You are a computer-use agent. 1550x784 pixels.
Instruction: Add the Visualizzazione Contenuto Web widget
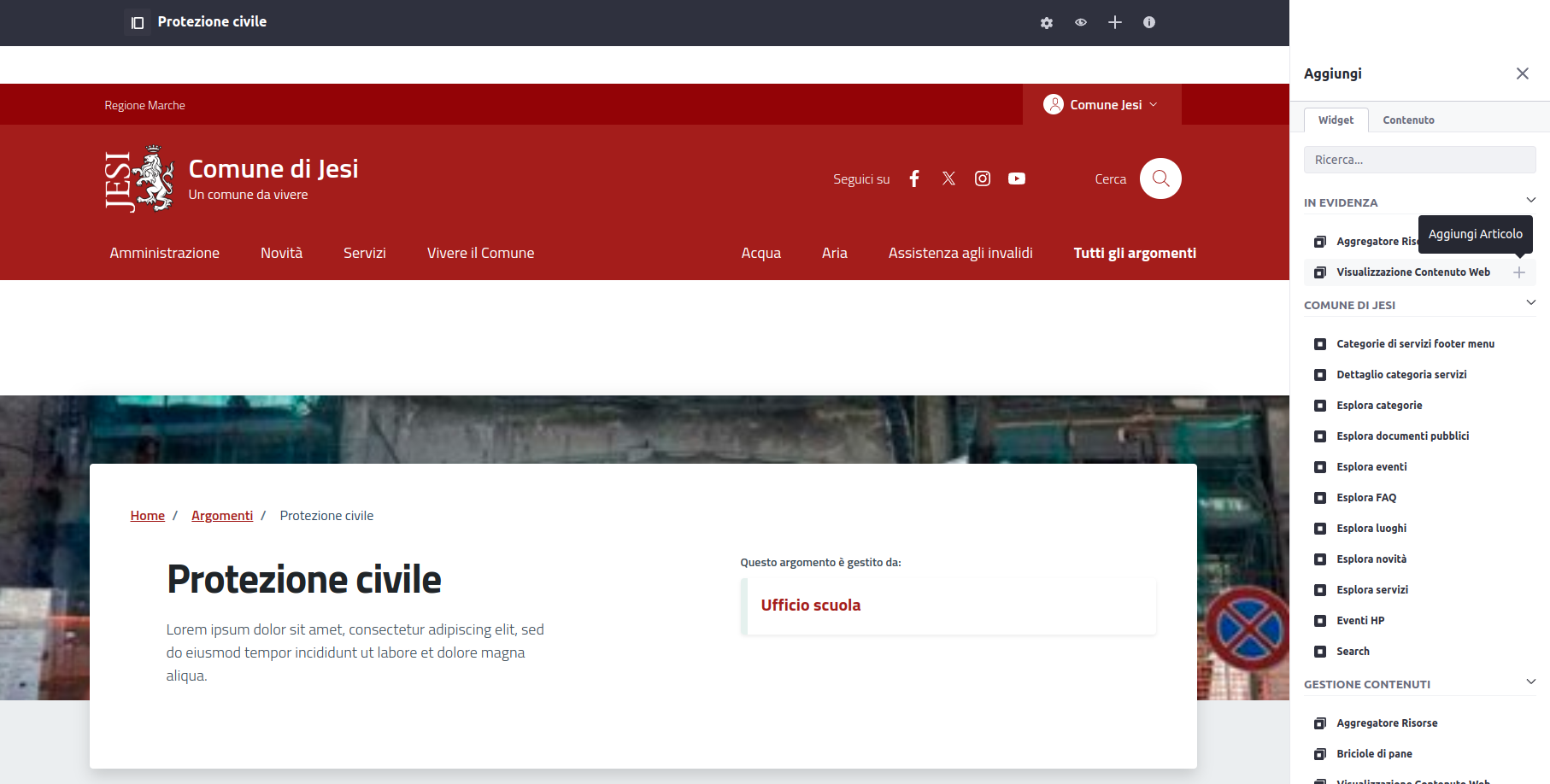click(x=1518, y=272)
